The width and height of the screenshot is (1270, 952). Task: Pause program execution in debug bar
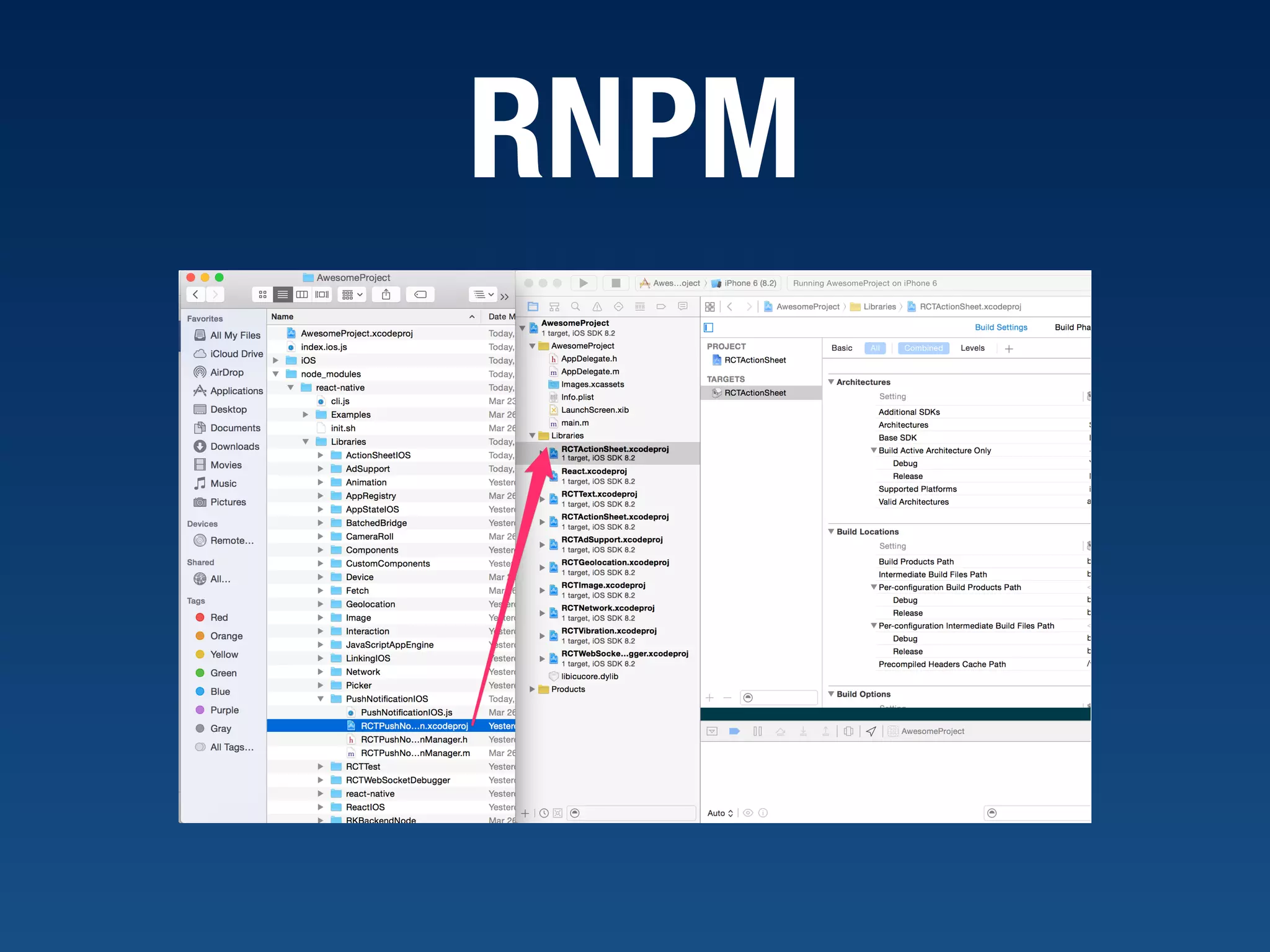click(x=757, y=731)
